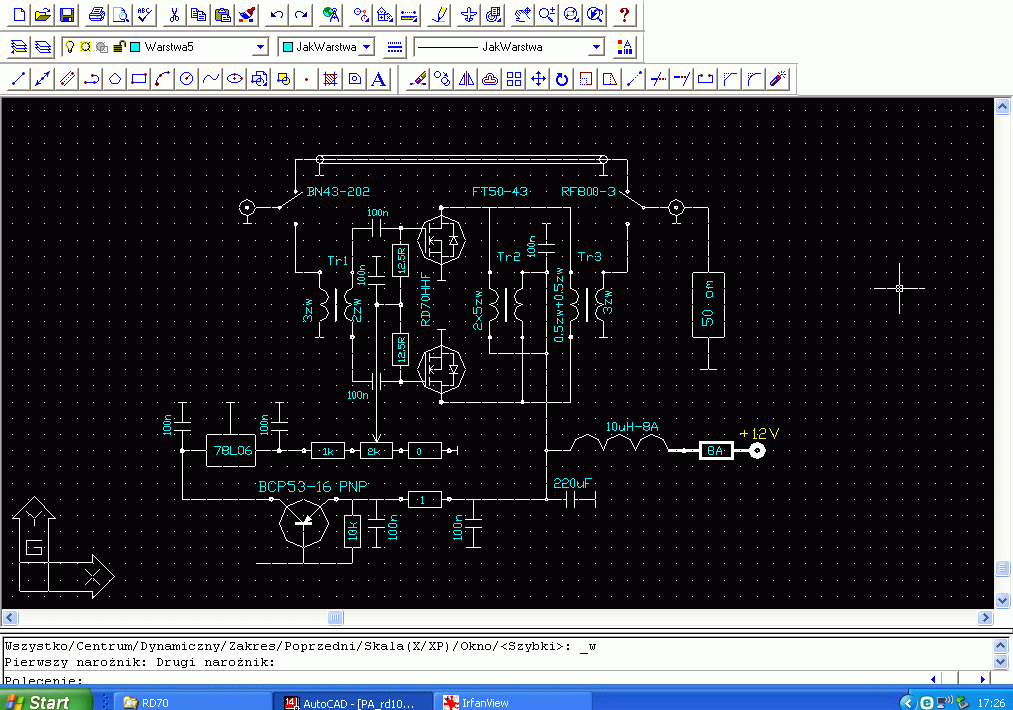The image size is (1013, 710).
Task: Toggle the layer on/off light bulb
Action: pos(70,47)
